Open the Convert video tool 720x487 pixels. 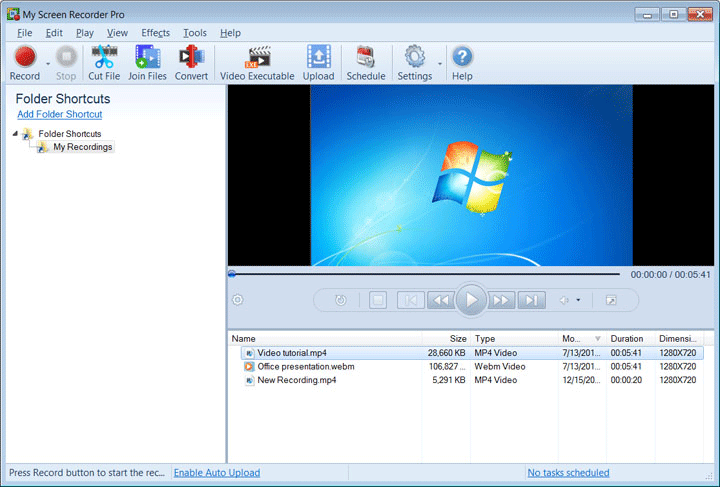(x=191, y=63)
